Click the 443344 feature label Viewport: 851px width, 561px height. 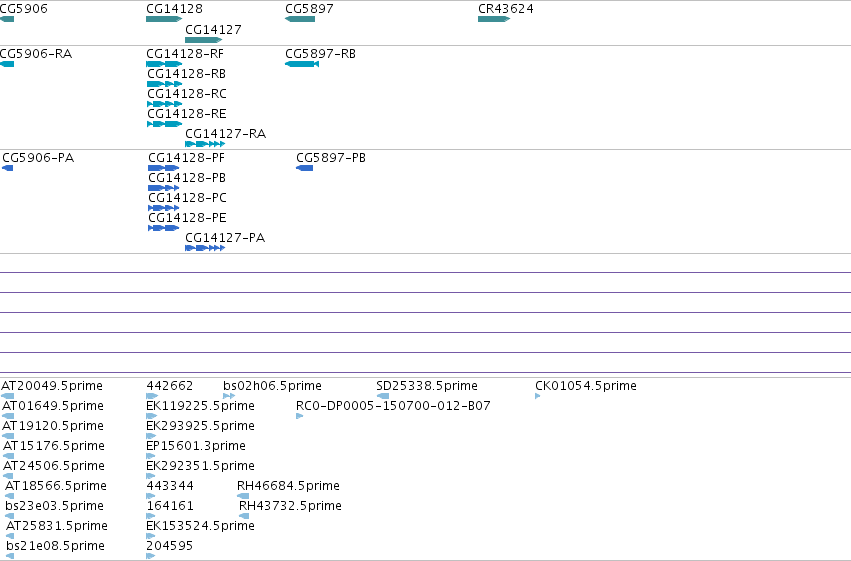point(170,486)
